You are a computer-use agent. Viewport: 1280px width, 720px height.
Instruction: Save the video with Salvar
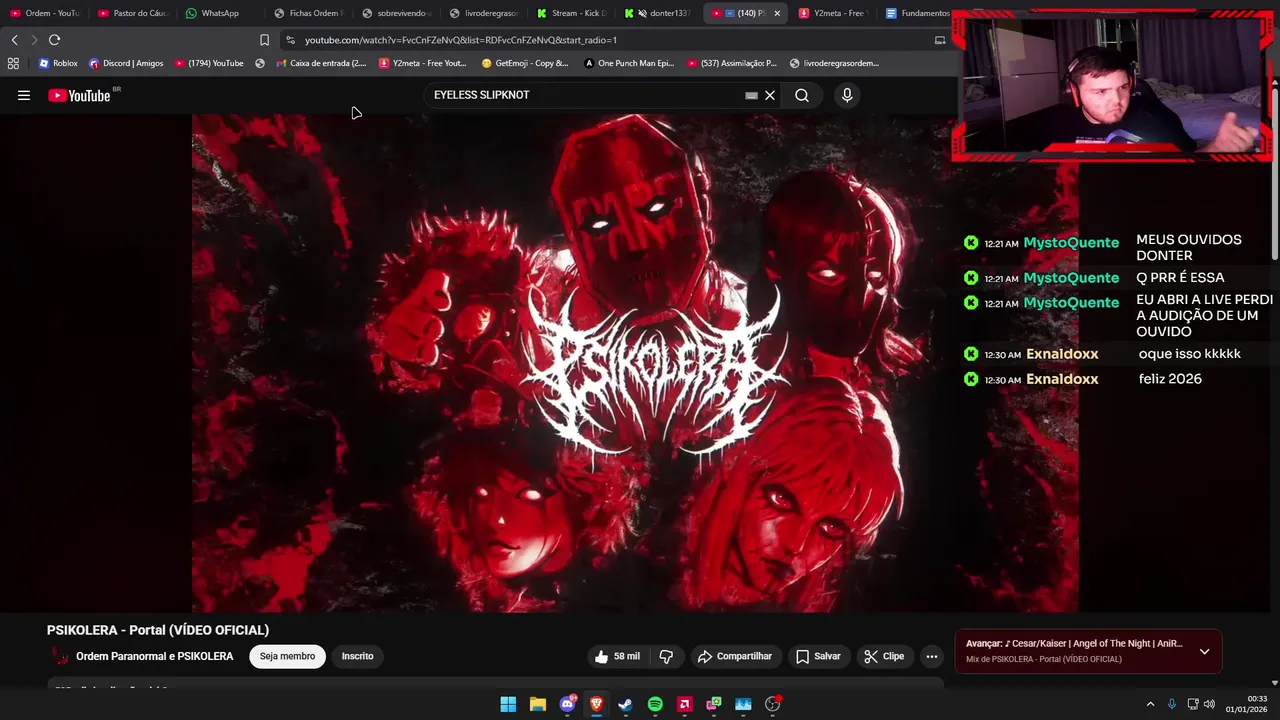pyautogui.click(x=818, y=656)
